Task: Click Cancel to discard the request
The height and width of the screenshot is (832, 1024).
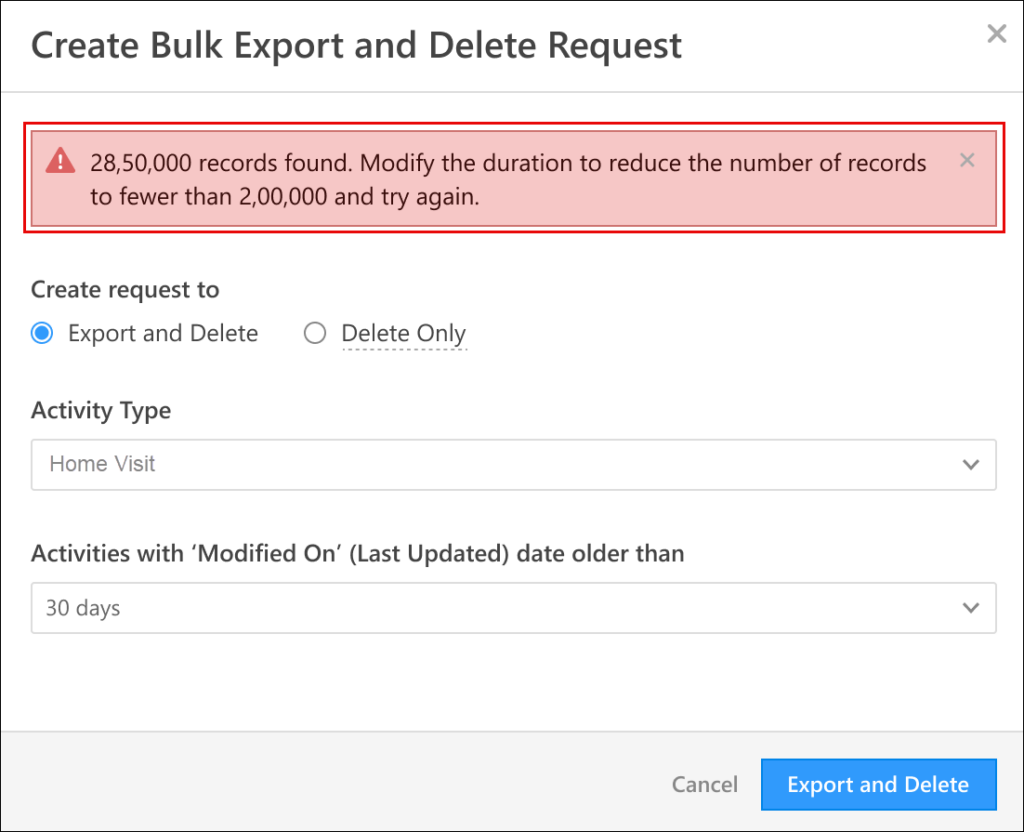Action: coord(704,785)
